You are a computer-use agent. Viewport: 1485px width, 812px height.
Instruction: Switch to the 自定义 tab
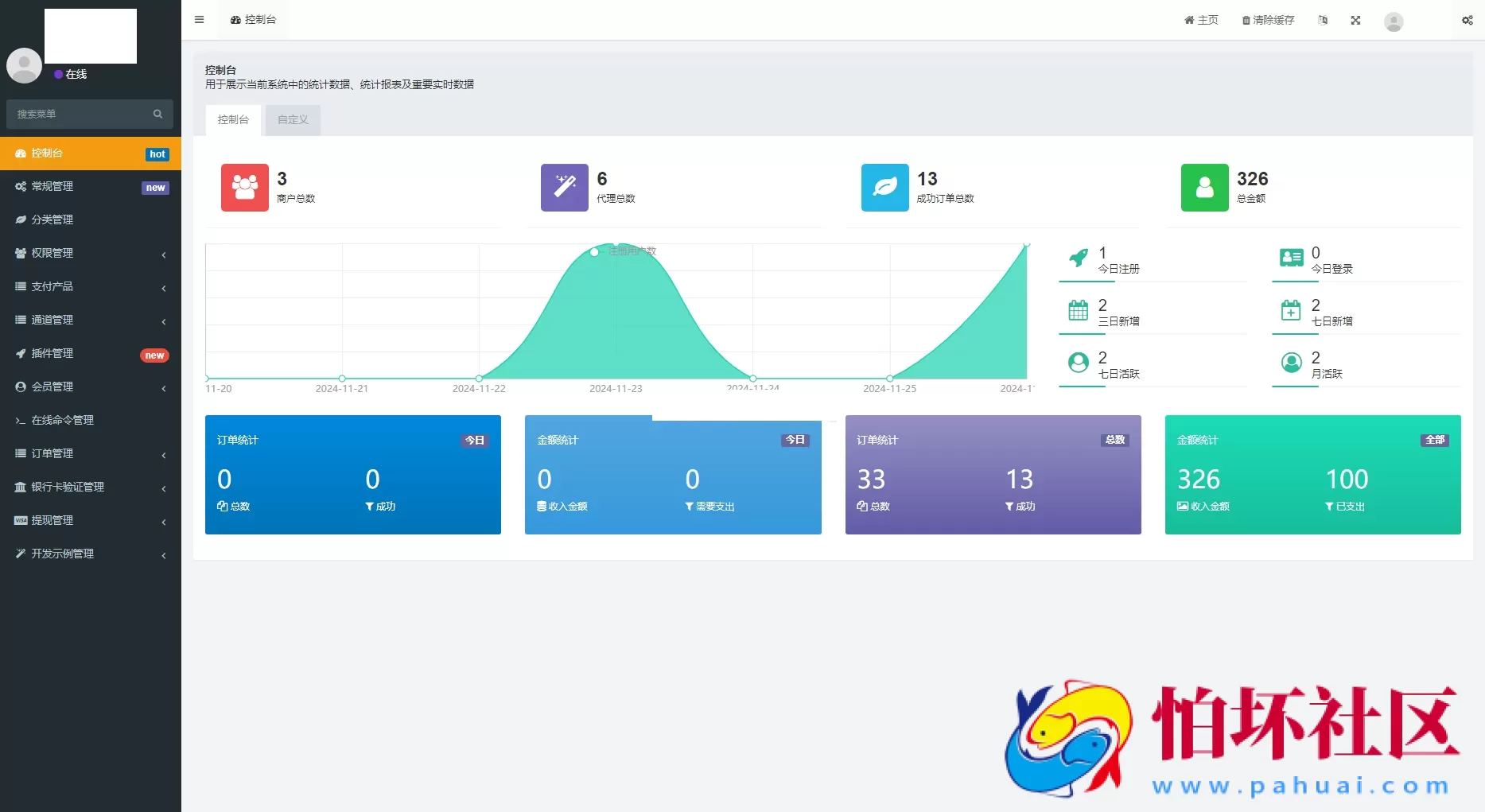(x=293, y=120)
